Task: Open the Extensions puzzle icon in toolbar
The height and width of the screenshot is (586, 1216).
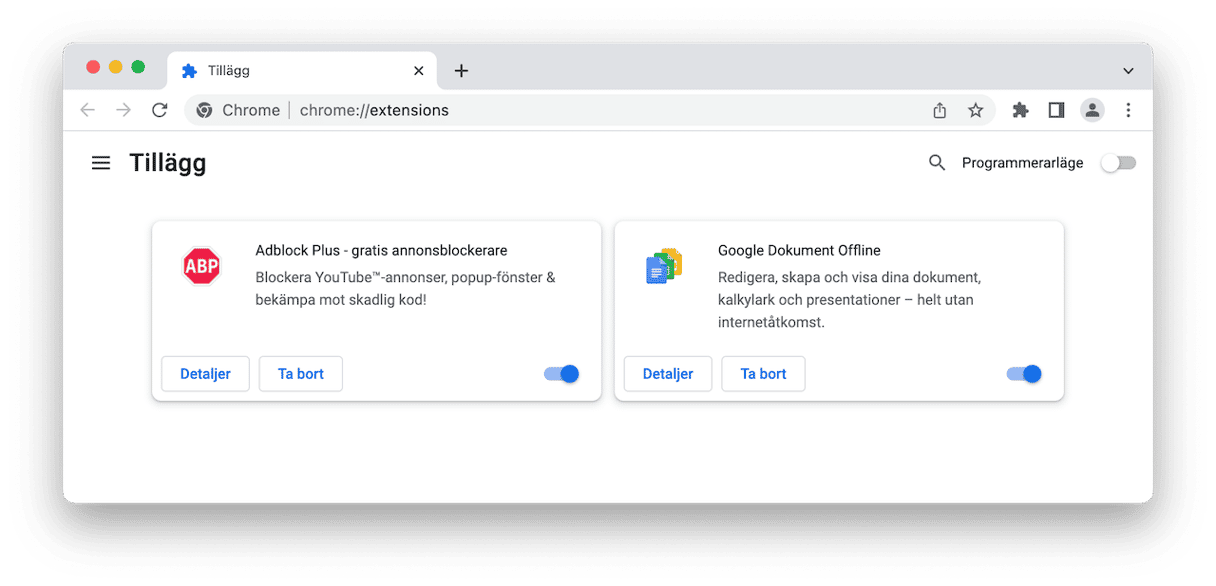Action: pyautogui.click(x=1020, y=110)
